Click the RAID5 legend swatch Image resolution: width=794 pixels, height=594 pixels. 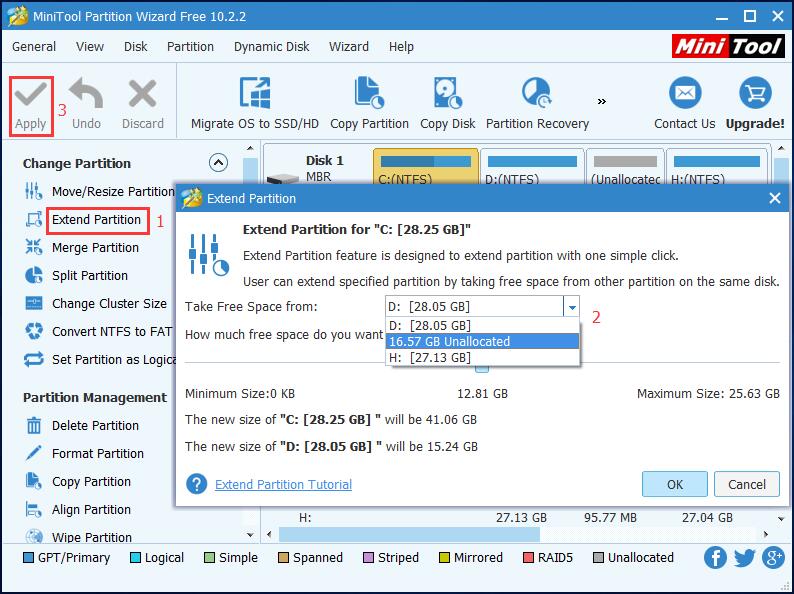coord(528,558)
